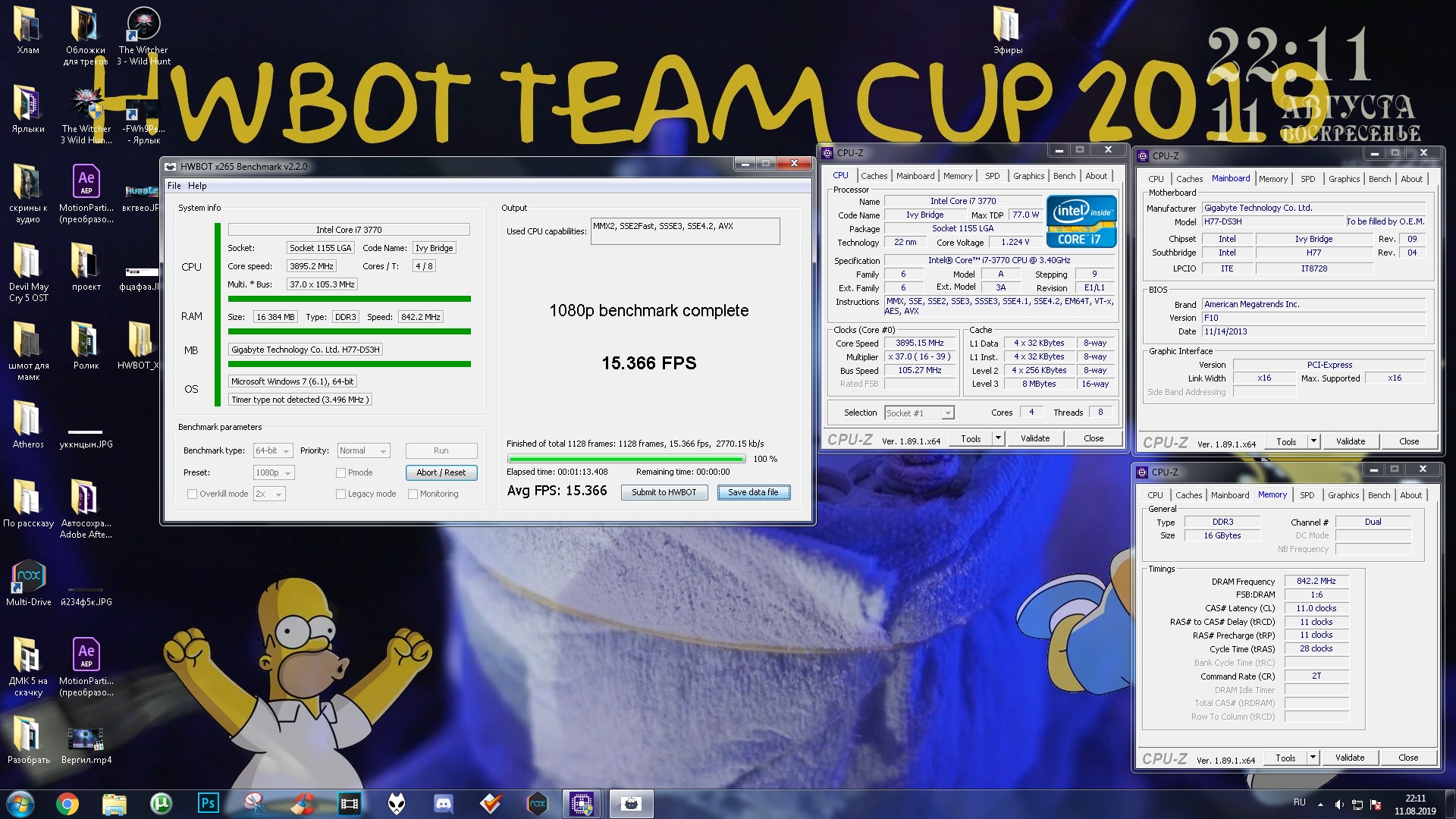This screenshot has height=819, width=1456.
Task: Toggle the Monitoring checkbox
Action: [x=413, y=494]
